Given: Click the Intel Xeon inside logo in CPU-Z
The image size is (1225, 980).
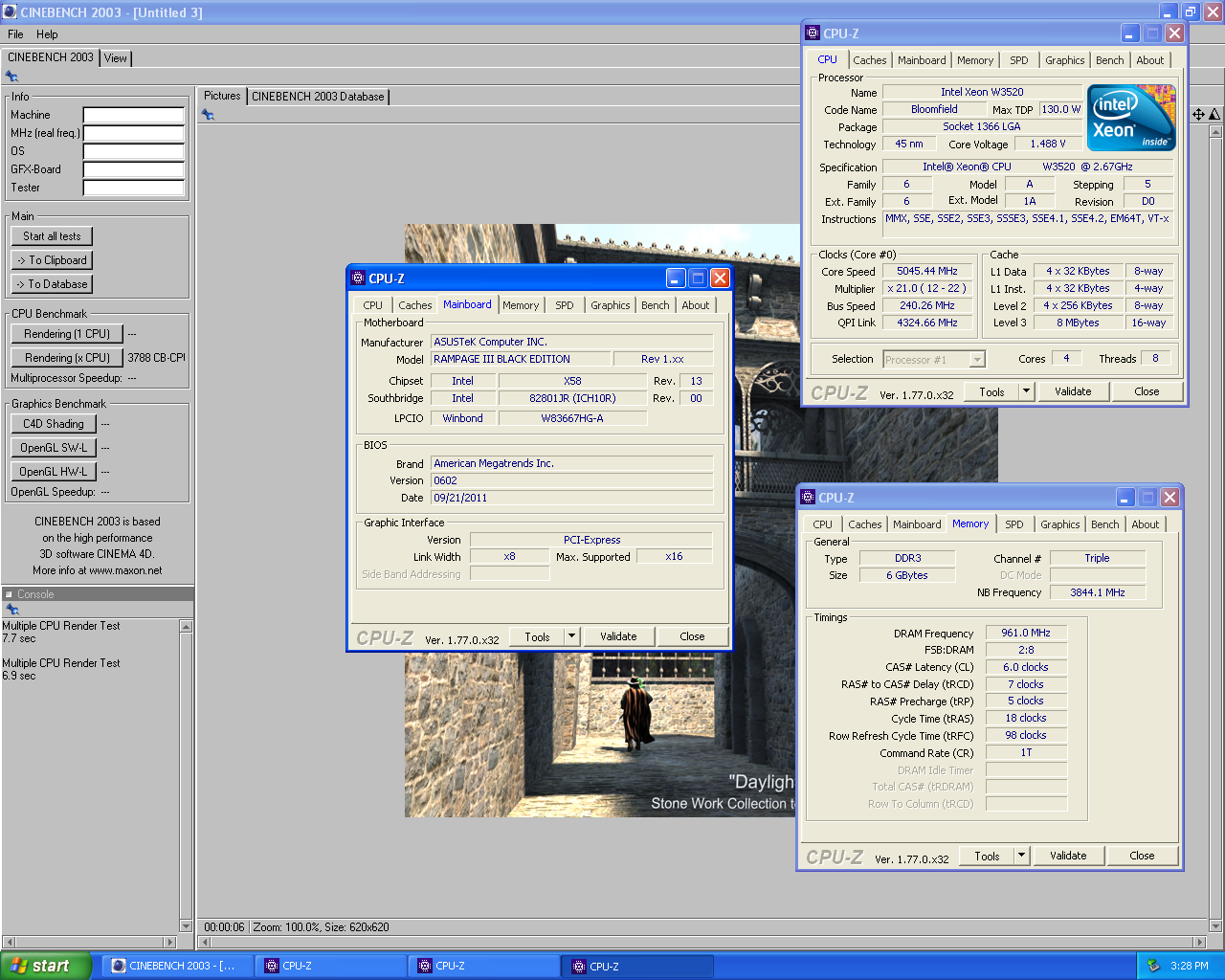Looking at the screenshot, I should click(1131, 117).
